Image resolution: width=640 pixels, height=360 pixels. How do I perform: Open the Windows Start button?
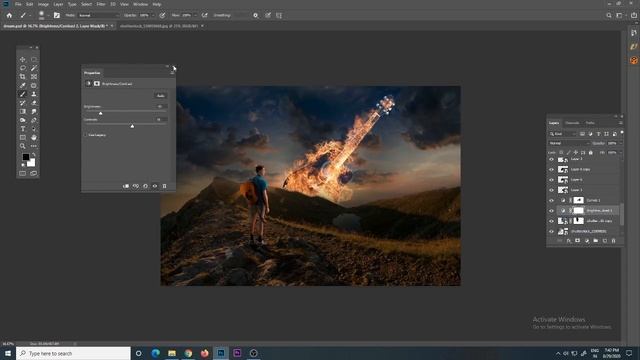(x=7, y=353)
